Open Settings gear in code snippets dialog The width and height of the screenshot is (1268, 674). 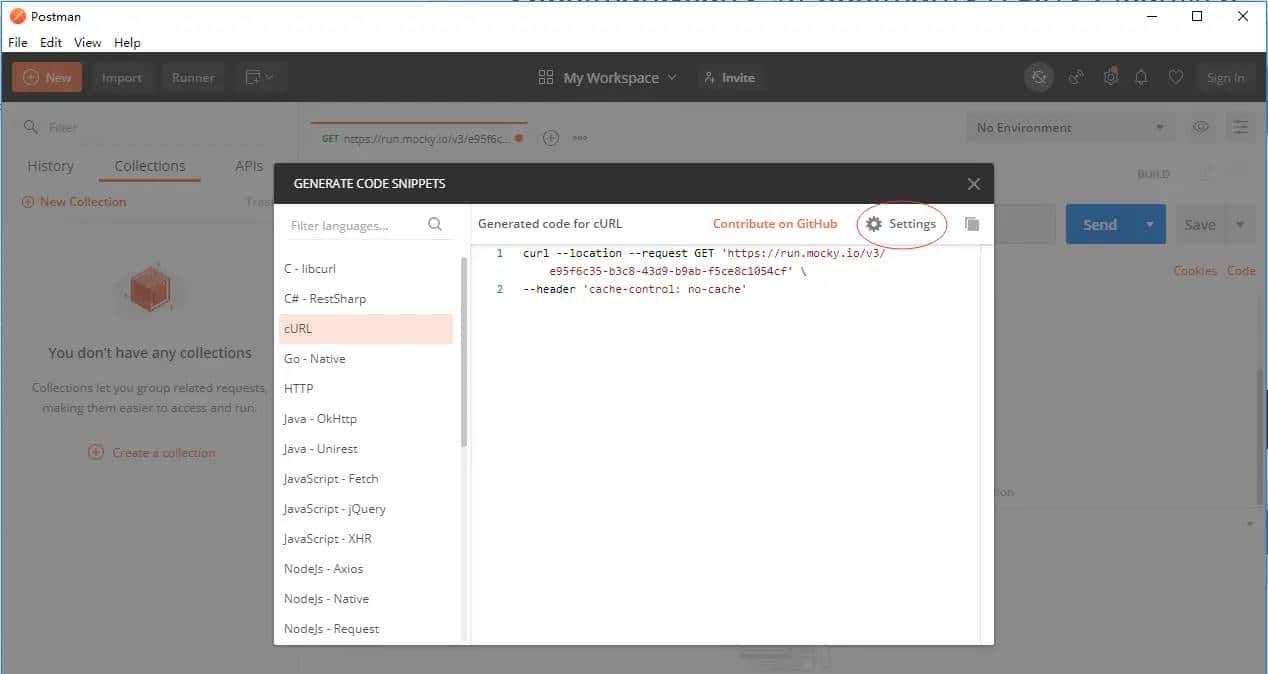coord(901,224)
